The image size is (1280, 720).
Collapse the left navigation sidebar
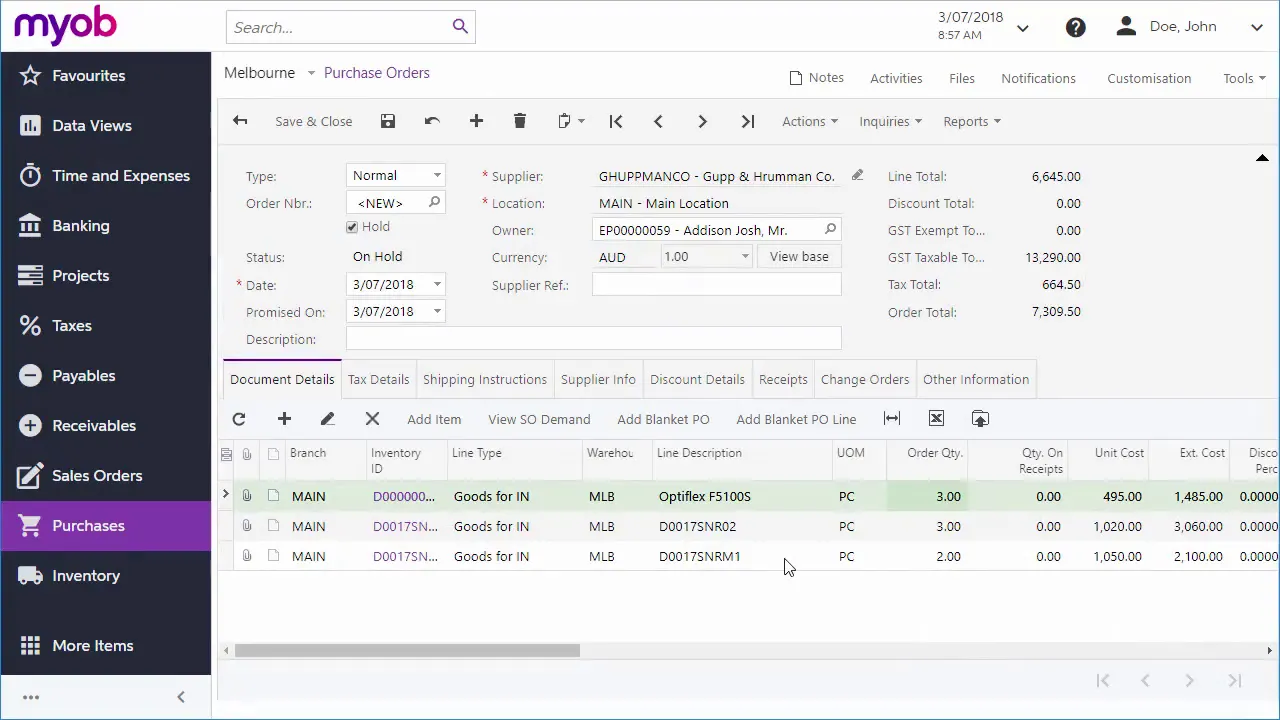[181, 697]
